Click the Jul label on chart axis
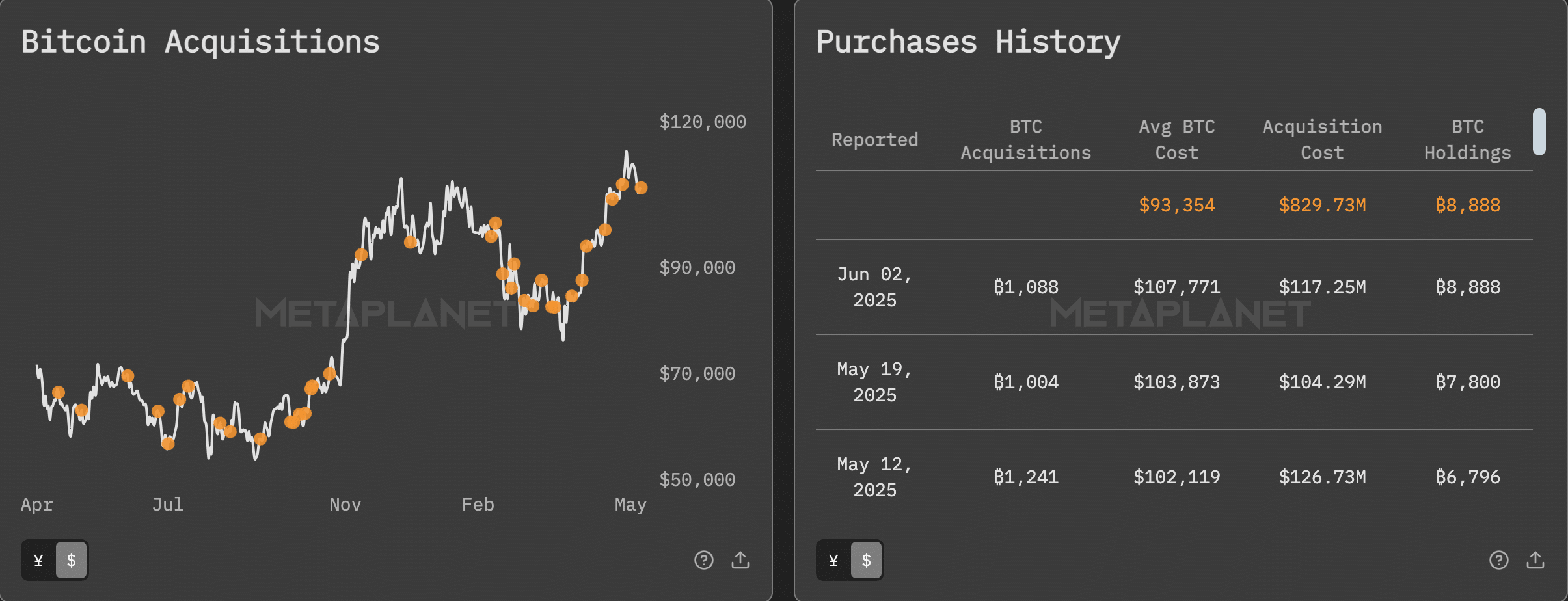 [x=168, y=505]
